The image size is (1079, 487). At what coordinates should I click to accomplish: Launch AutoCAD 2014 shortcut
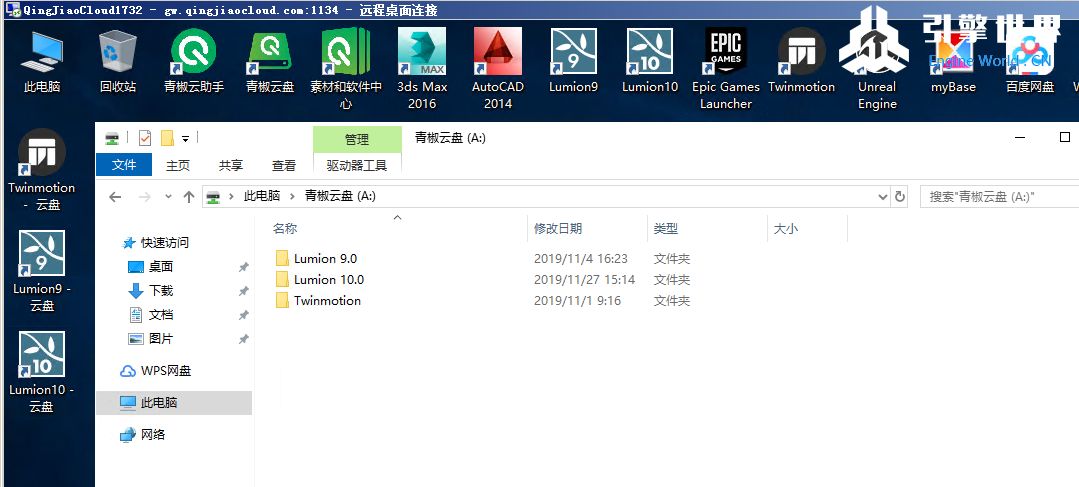pos(498,69)
